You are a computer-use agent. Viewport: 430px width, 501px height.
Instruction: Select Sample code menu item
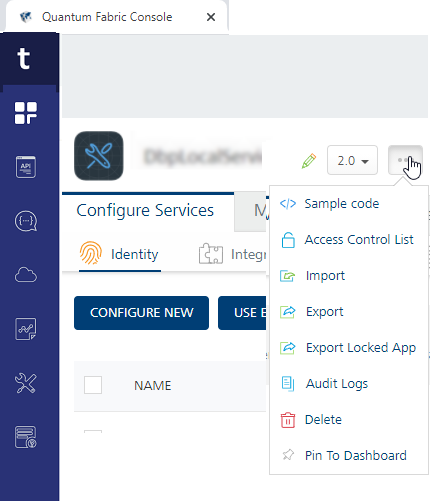349,204
